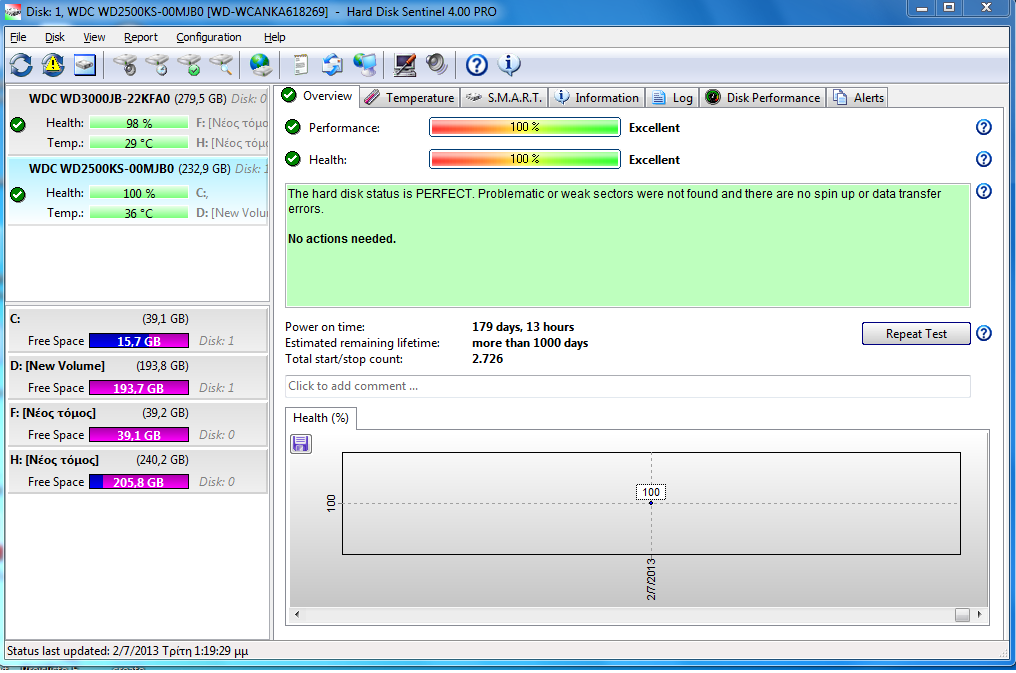Click the help icon beside Health row
Image resolution: width=1016 pixels, height=673 pixels.
[x=984, y=159]
